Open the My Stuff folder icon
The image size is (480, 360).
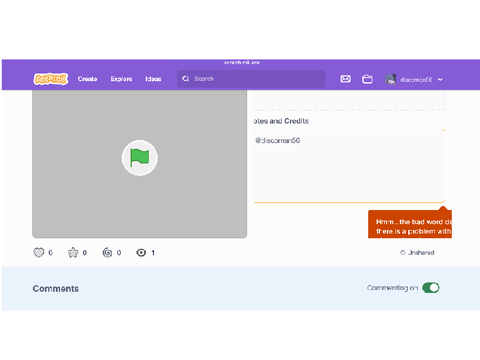(x=367, y=79)
